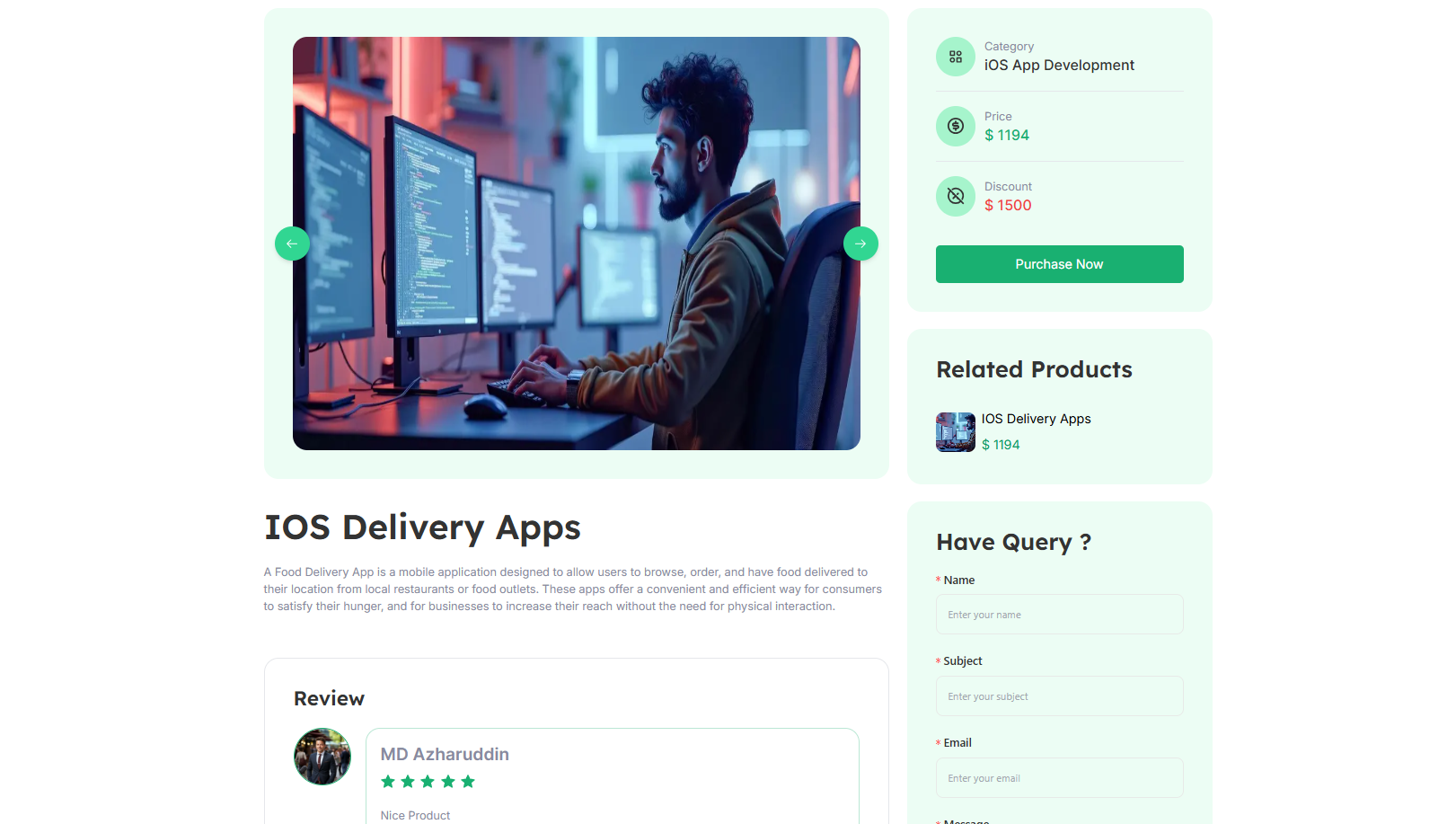Click the previous image arrow on carousel
The image size is (1456, 824).
[292, 244]
